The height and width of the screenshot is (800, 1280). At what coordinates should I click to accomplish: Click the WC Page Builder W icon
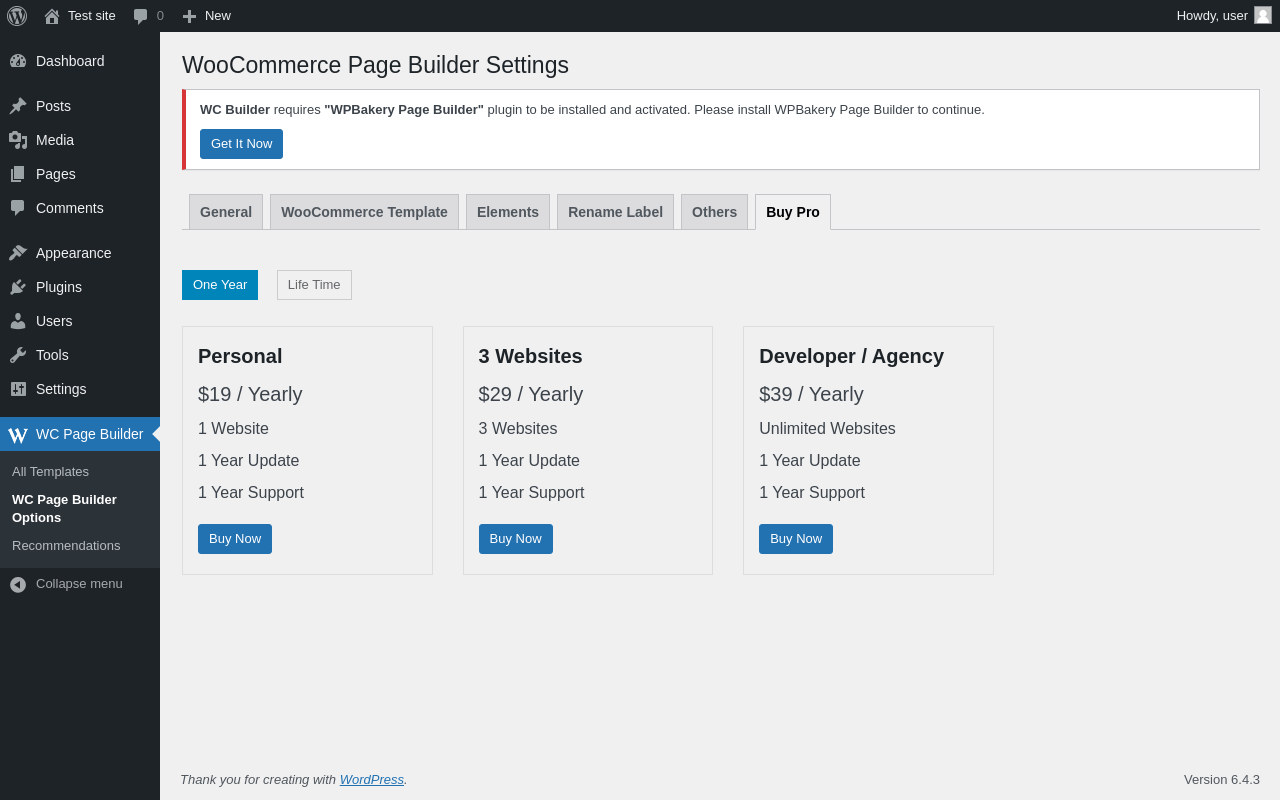tap(18, 435)
